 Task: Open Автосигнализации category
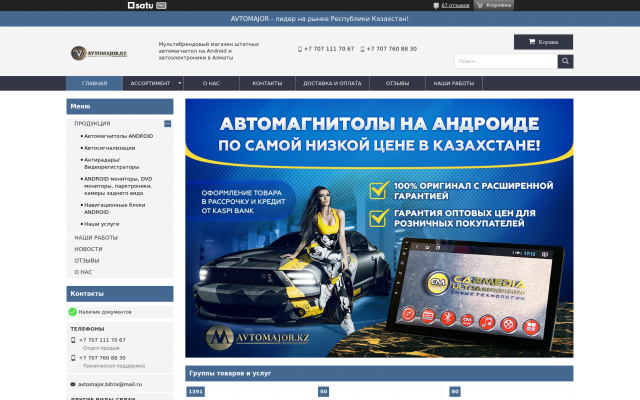click(x=109, y=148)
